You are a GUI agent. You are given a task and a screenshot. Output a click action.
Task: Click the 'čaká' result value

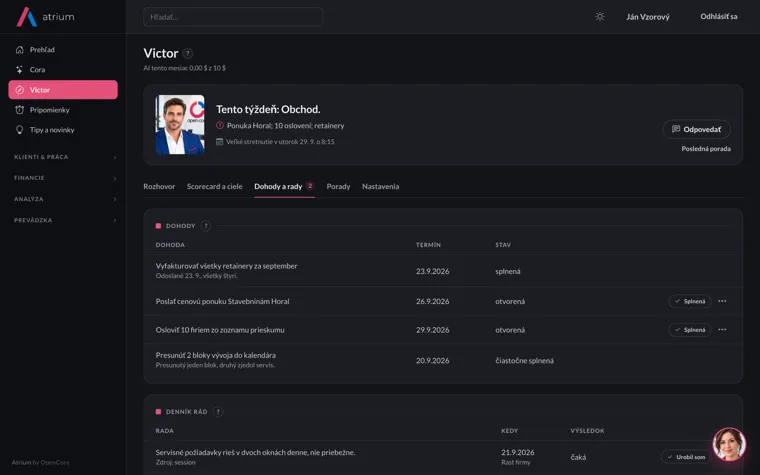[578, 457]
